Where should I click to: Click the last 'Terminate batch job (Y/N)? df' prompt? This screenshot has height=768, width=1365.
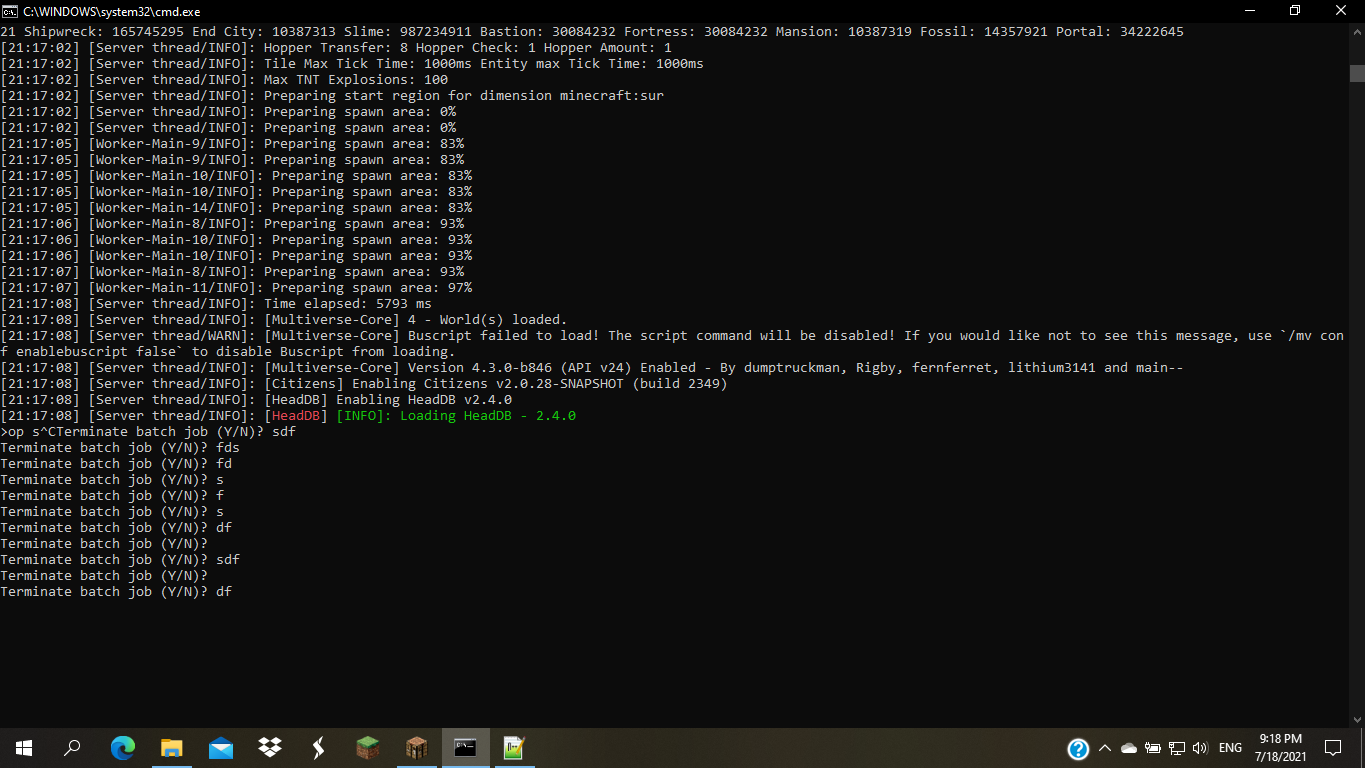116,591
